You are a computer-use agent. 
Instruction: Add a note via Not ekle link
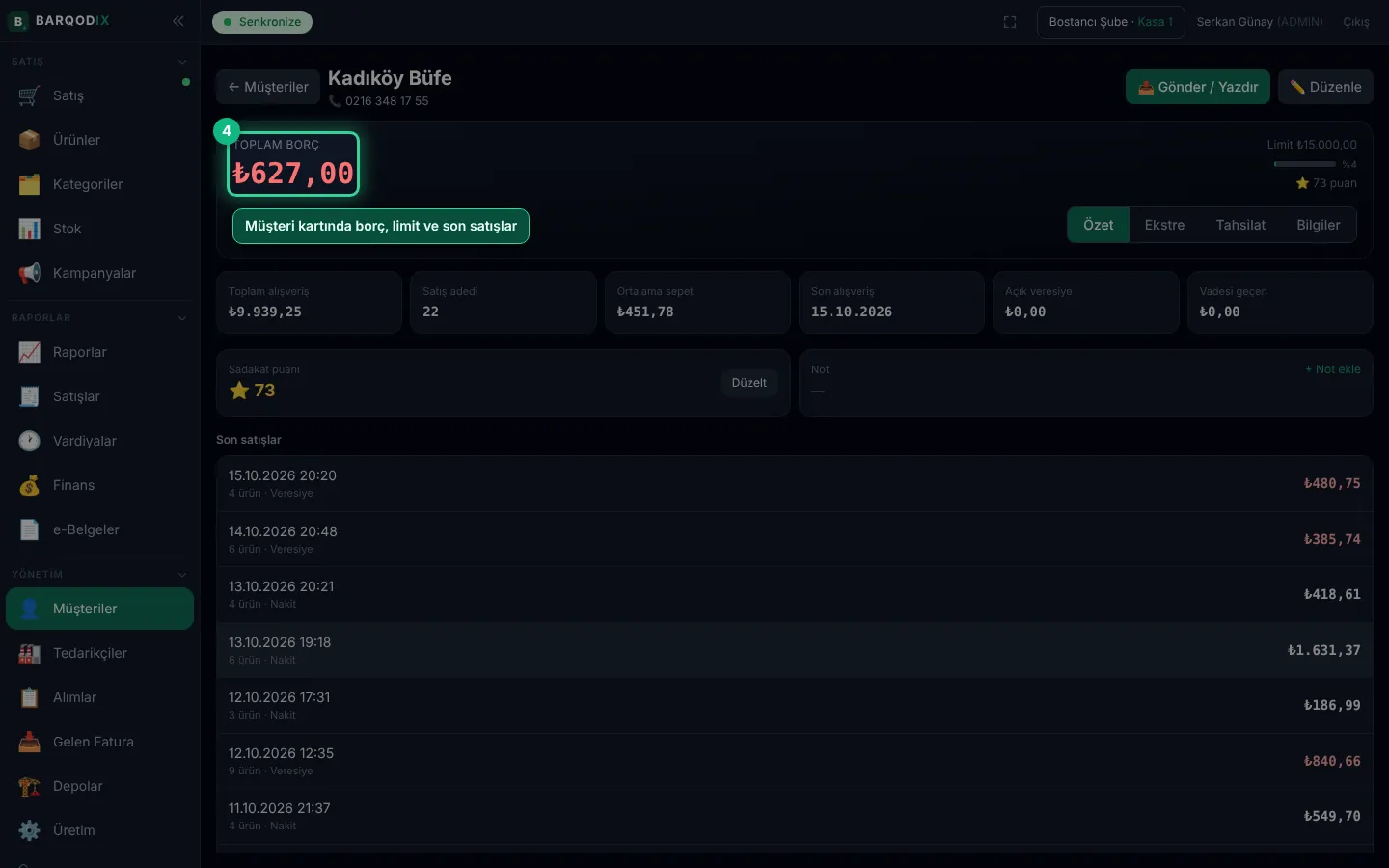1333,369
